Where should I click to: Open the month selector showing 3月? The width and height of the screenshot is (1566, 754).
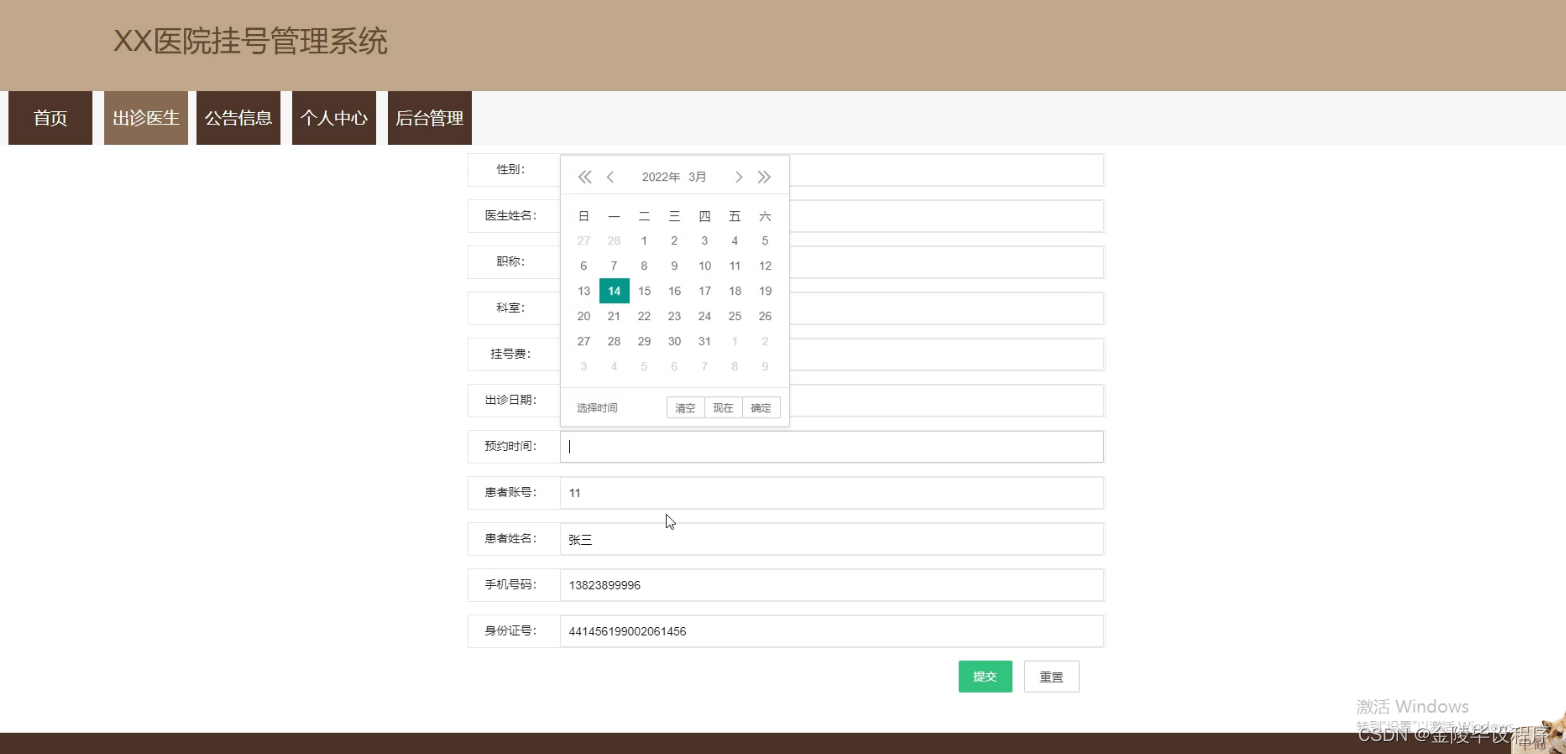click(696, 177)
